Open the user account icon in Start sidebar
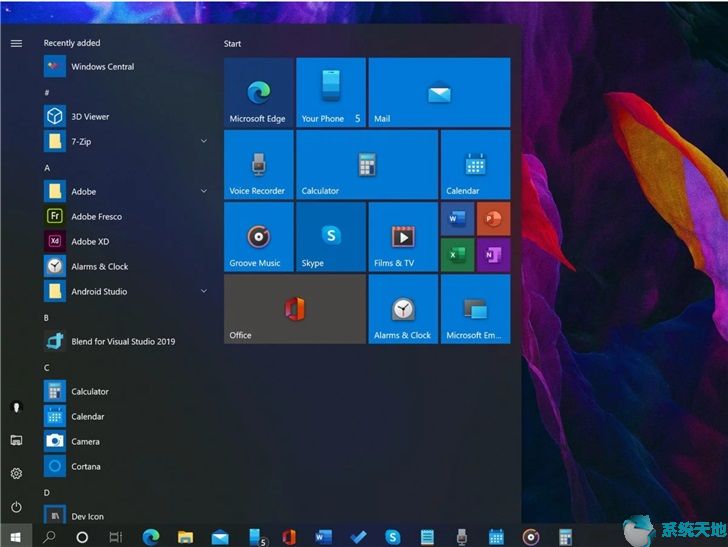This screenshot has height=547, width=728. pyautogui.click(x=16, y=407)
